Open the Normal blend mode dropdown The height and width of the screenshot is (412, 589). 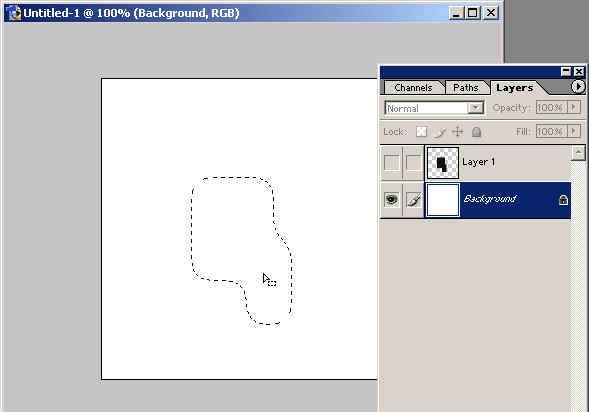coord(434,108)
